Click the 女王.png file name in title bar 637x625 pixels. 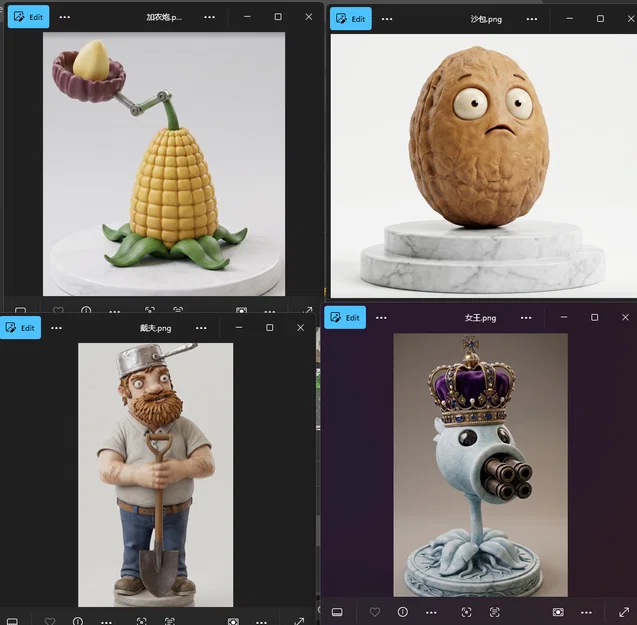[480, 318]
